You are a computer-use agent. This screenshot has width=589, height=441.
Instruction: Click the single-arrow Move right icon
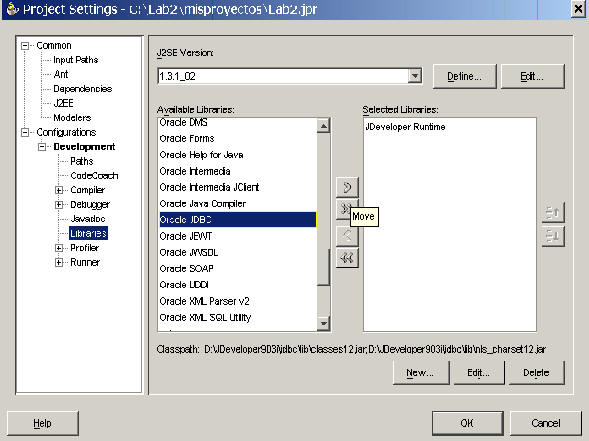347,187
